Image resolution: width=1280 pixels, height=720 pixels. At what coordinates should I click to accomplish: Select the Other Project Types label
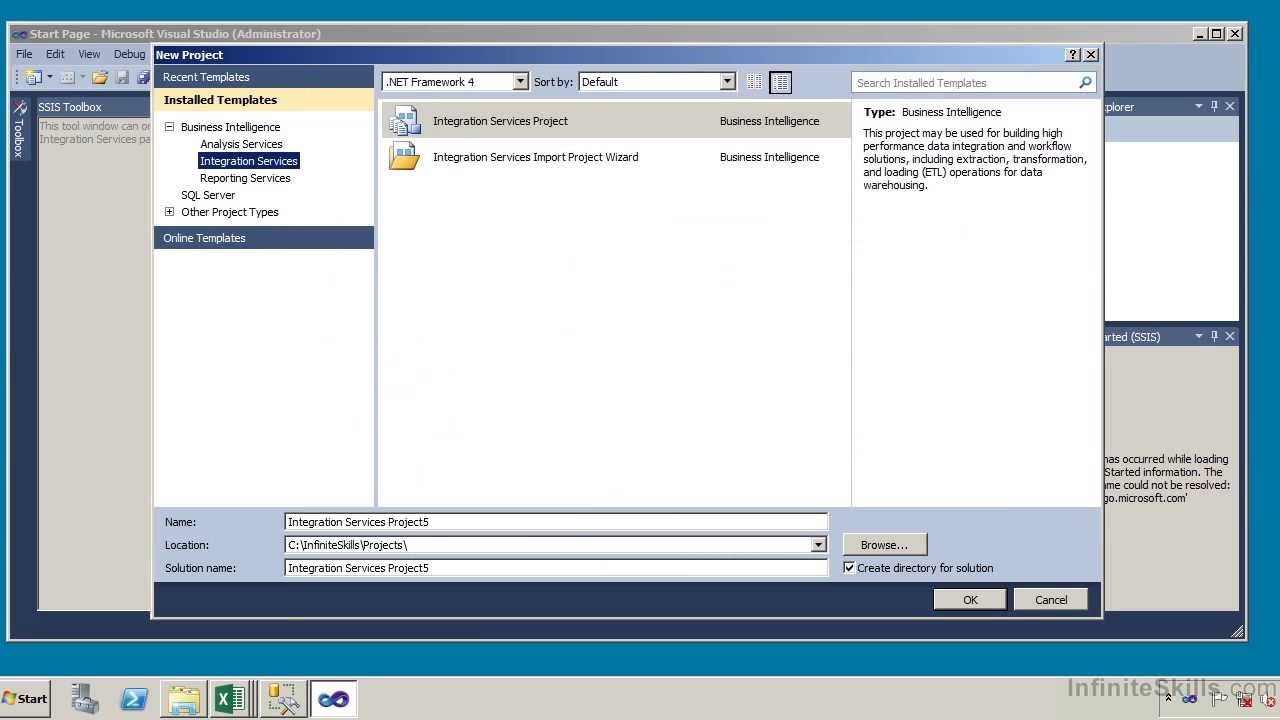[230, 212]
